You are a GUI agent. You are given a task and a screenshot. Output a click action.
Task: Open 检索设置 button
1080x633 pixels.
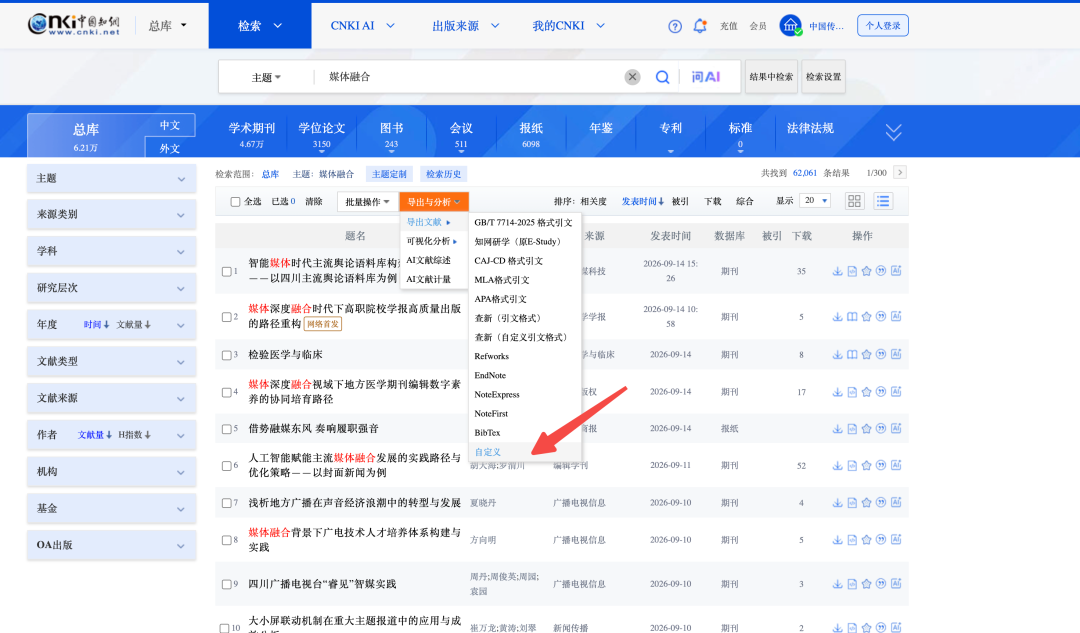point(824,76)
